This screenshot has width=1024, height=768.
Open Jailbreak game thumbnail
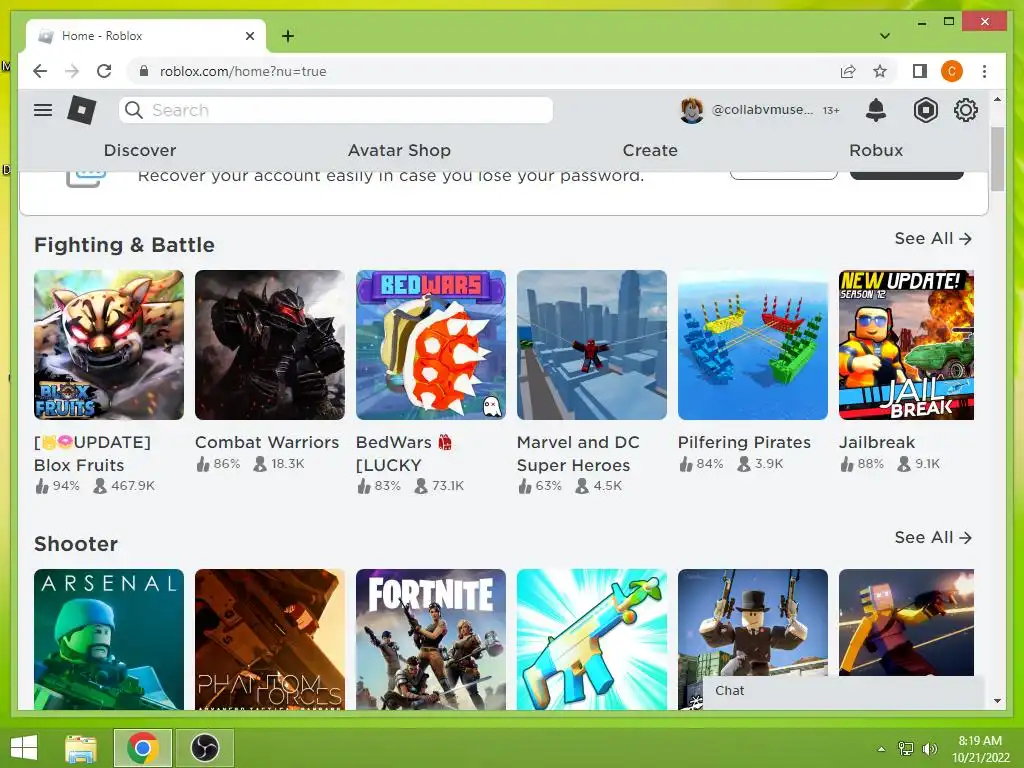pos(906,345)
